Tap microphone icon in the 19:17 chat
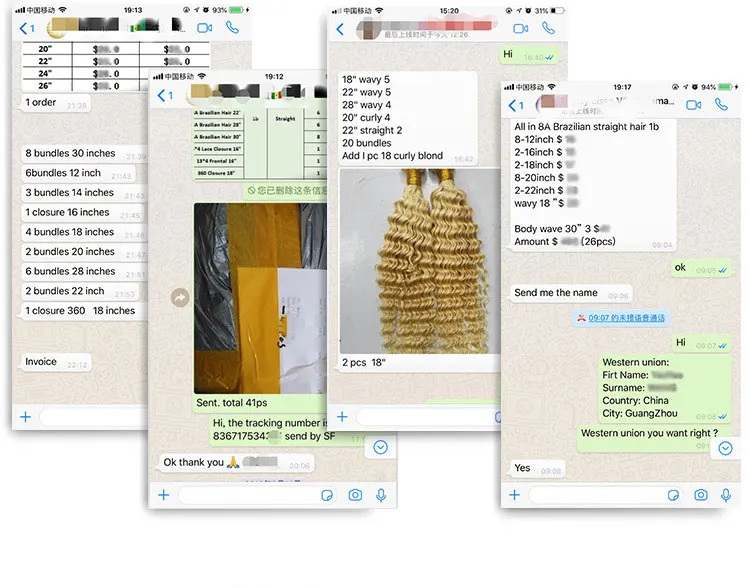The image size is (750, 588). [727, 495]
